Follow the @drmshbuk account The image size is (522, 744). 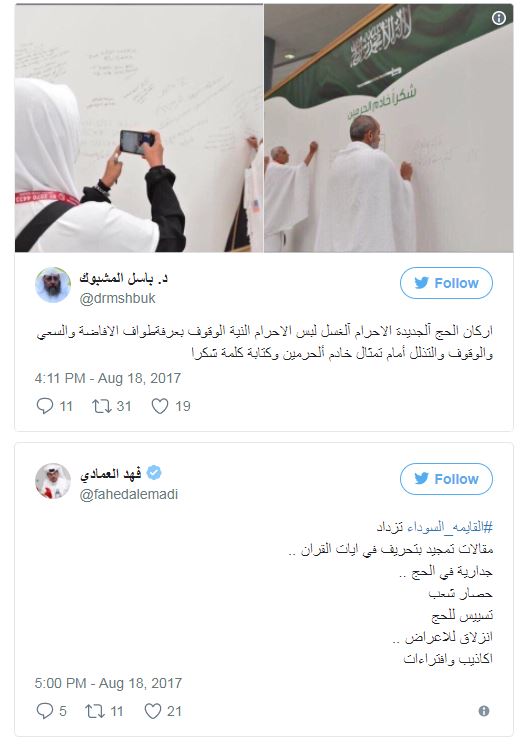(446, 283)
